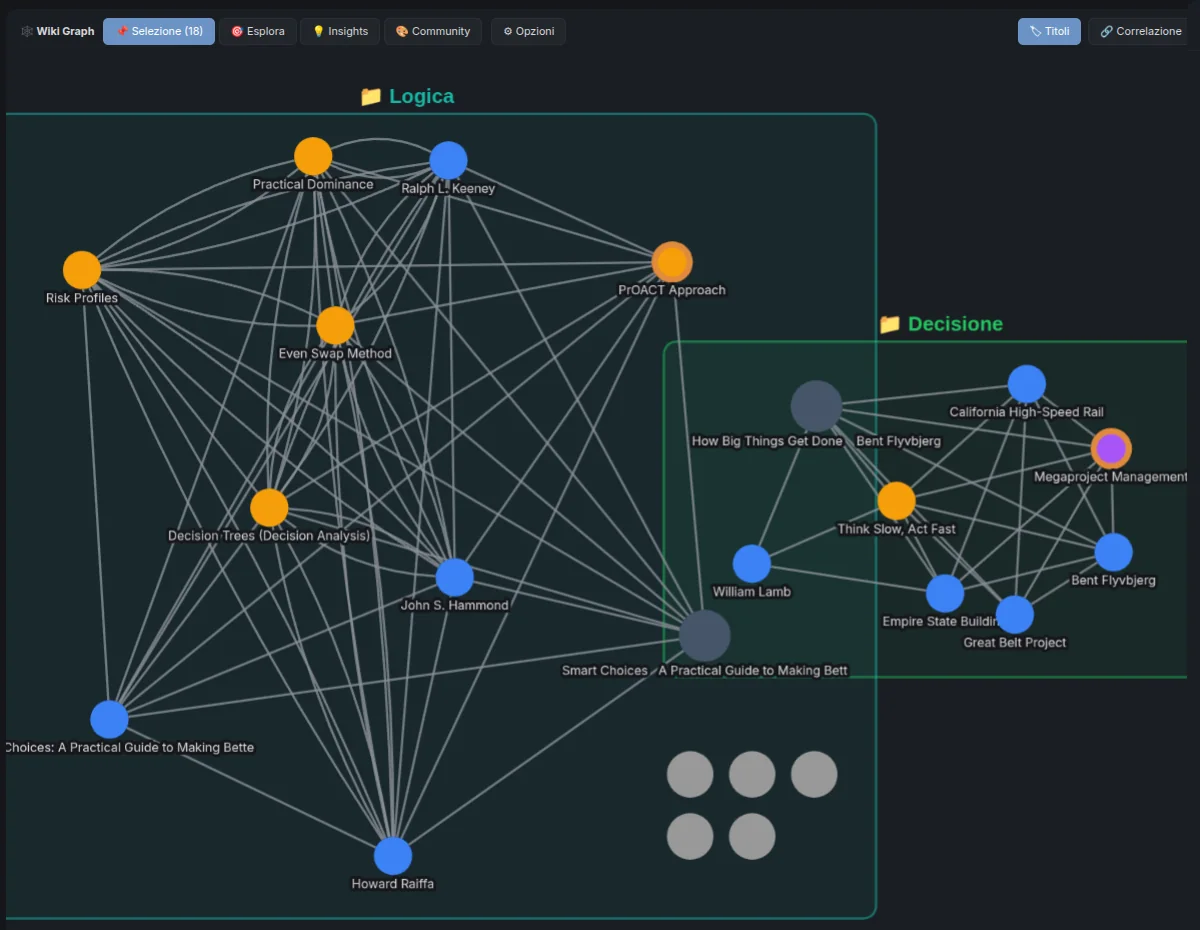Viewport: 1200px width, 930px height.
Task: Select the blue Choices: A Practical Guide node
Action: [109, 719]
